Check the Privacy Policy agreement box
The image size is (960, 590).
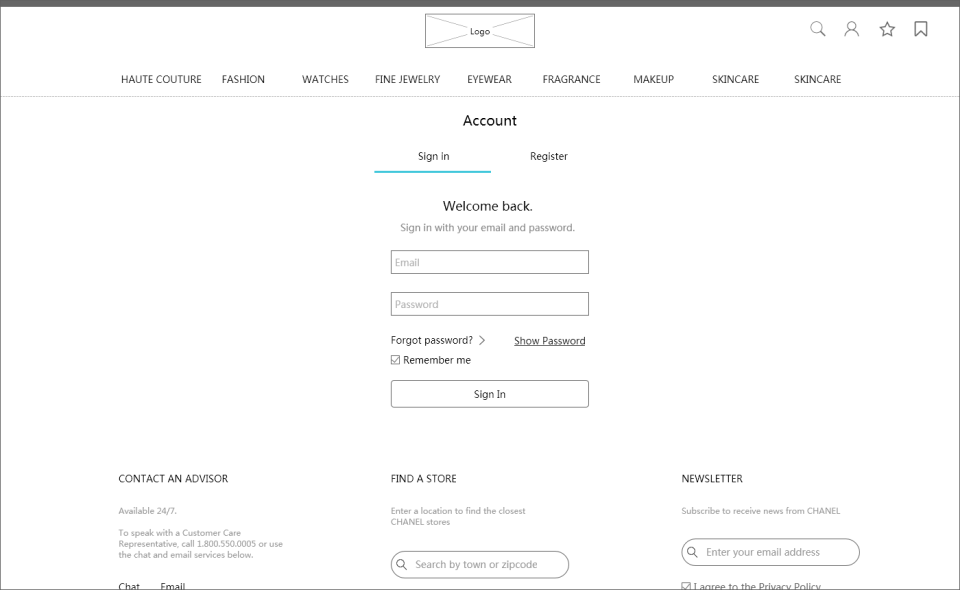(x=686, y=586)
